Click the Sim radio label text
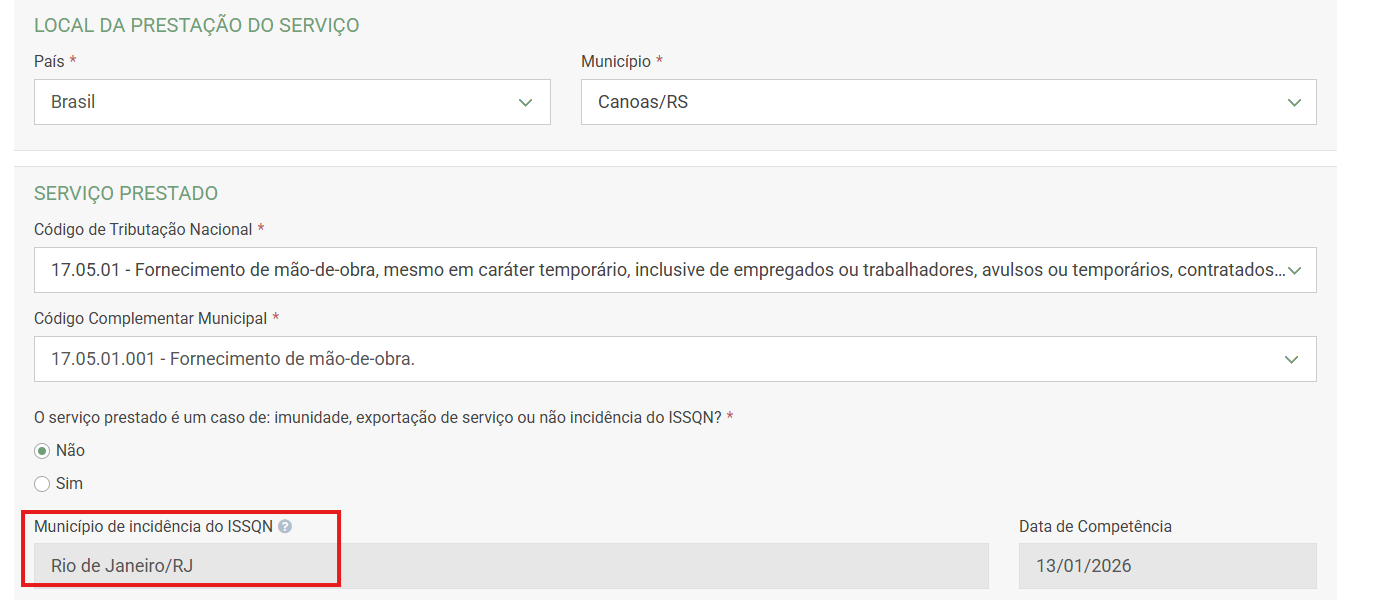Screen dimensions: 1373x600 [x=69, y=484]
